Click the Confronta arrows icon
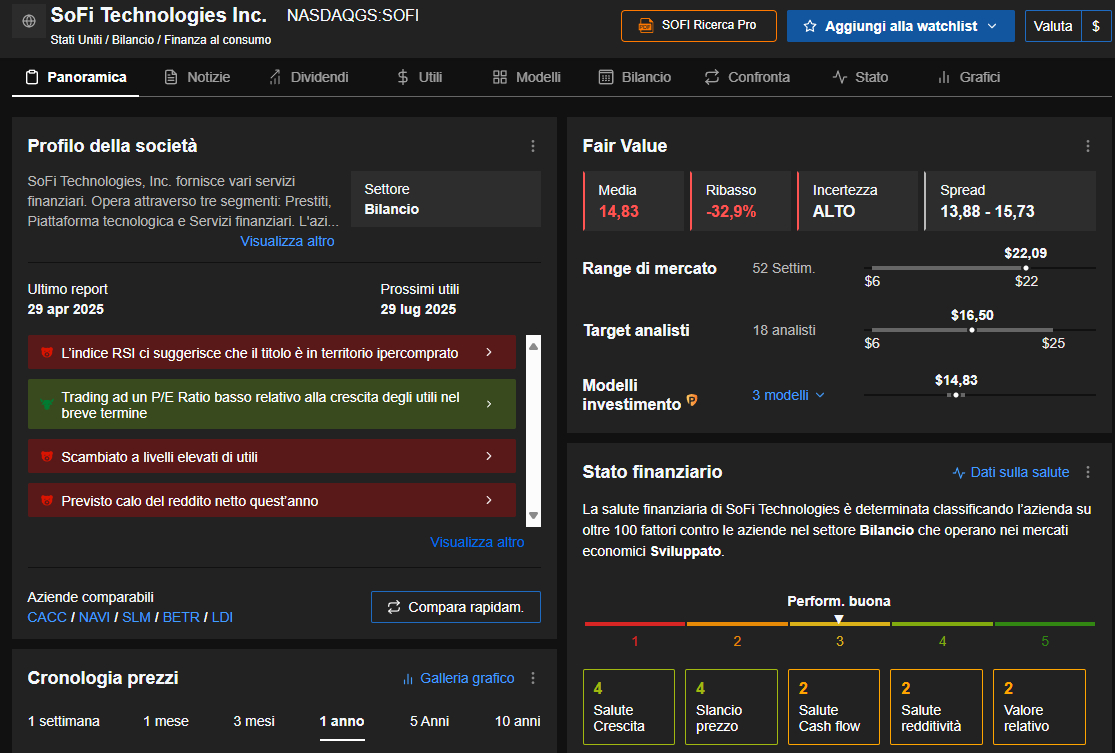Viewport: 1115px width, 753px height. [712, 77]
